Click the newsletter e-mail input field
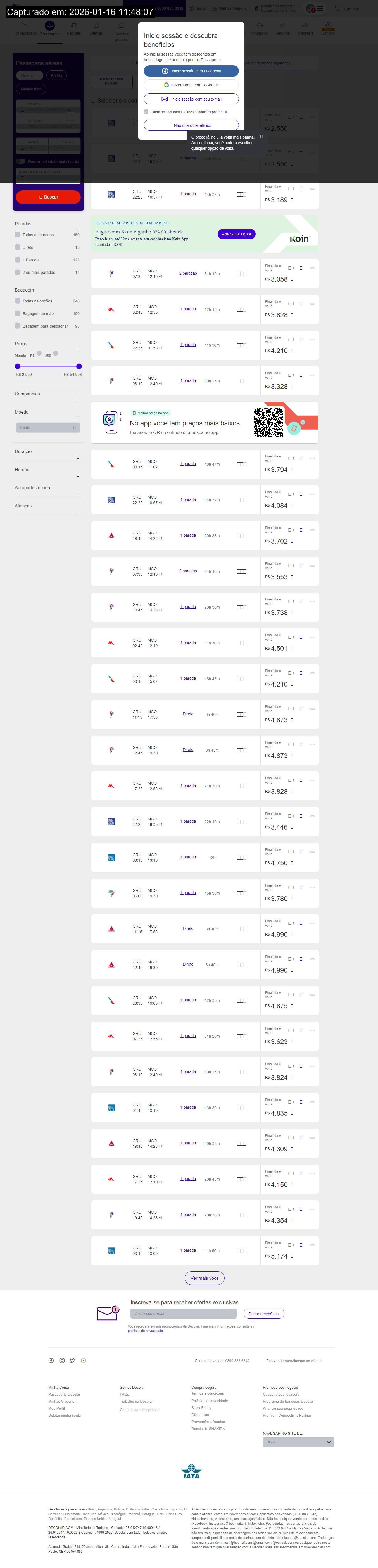 coord(183,1314)
